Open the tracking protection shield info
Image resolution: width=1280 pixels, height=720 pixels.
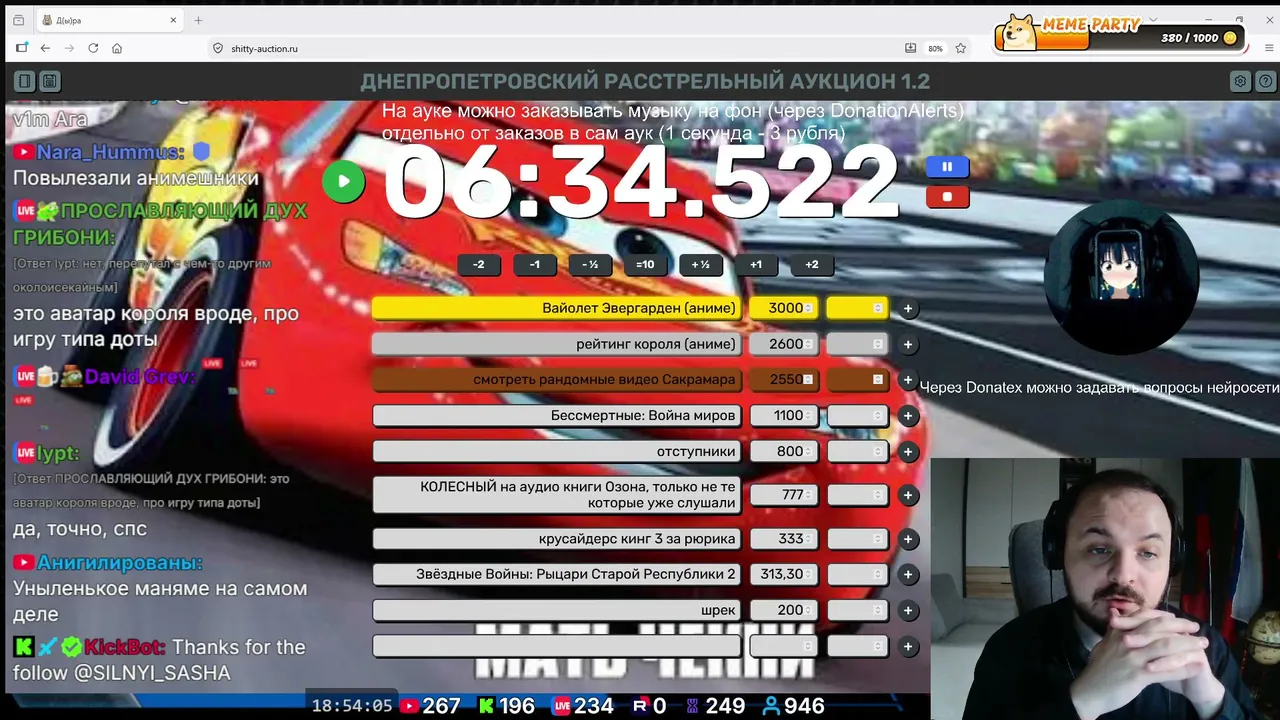(x=218, y=48)
